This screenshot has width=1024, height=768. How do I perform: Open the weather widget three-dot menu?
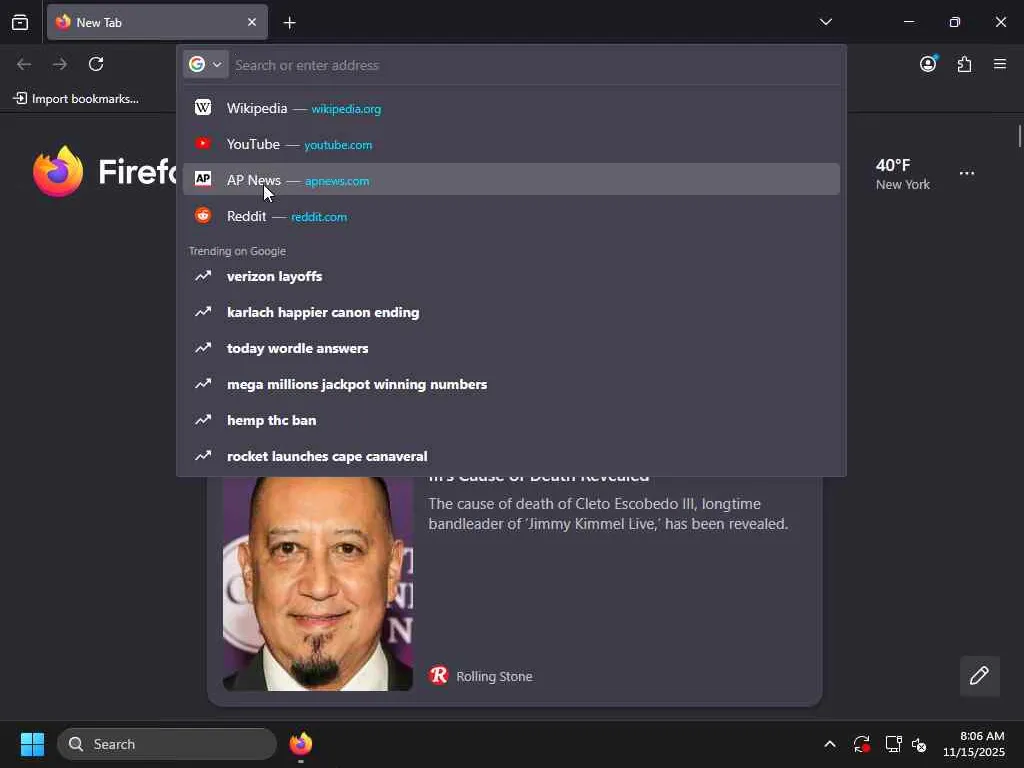(967, 173)
